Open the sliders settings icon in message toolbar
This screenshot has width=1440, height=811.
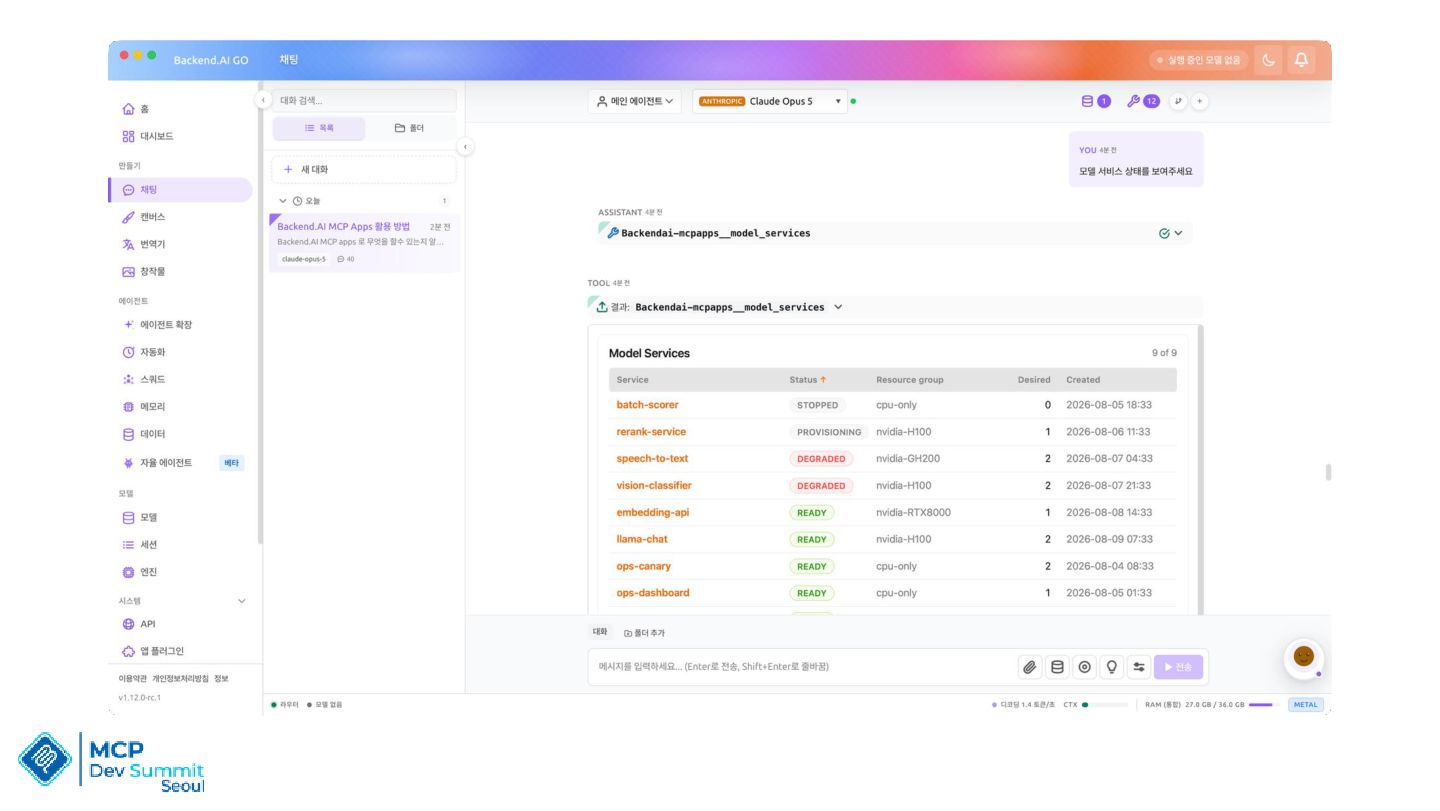(x=1139, y=667)
